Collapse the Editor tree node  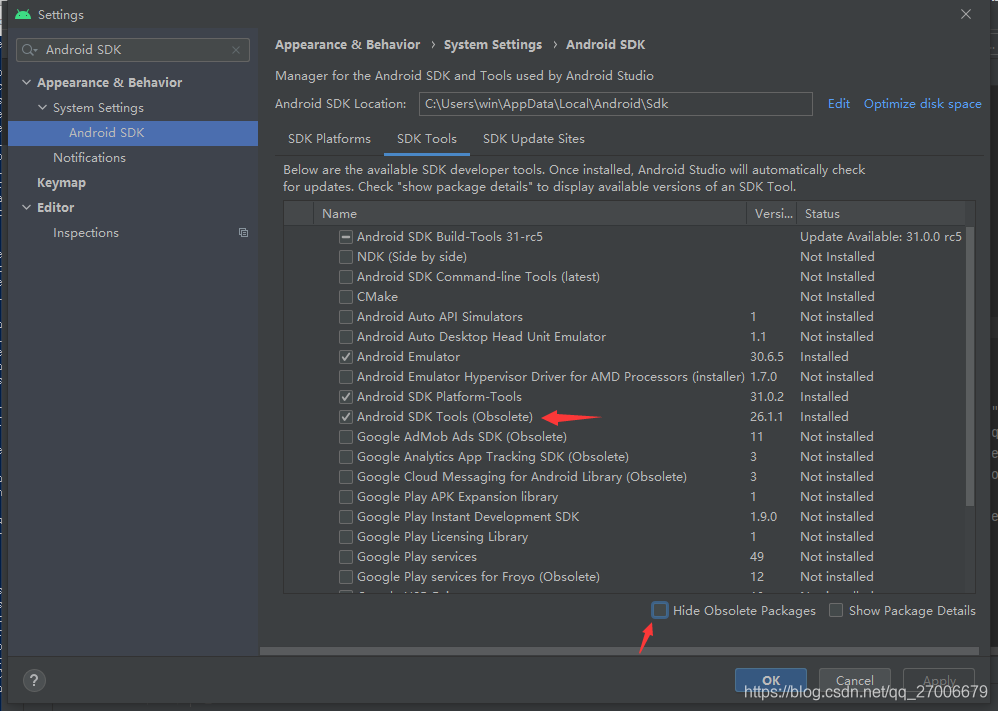tap(26, 208)
